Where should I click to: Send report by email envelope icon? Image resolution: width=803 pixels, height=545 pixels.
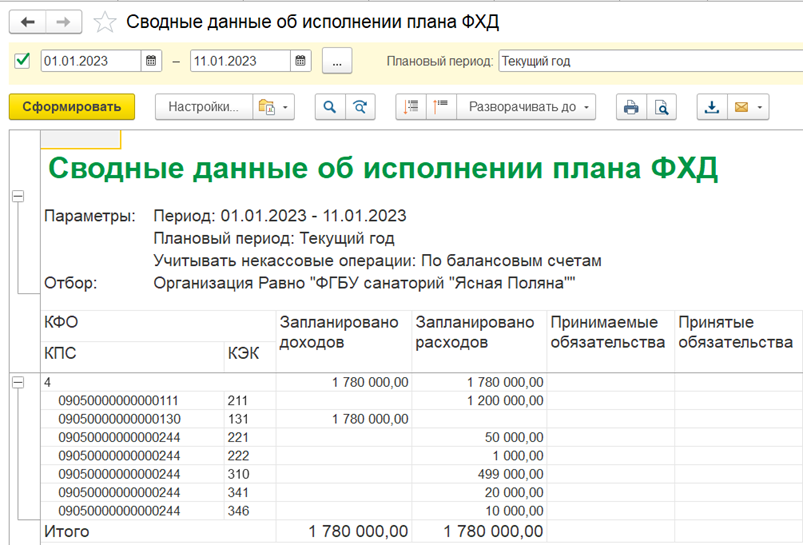point(741,107)
